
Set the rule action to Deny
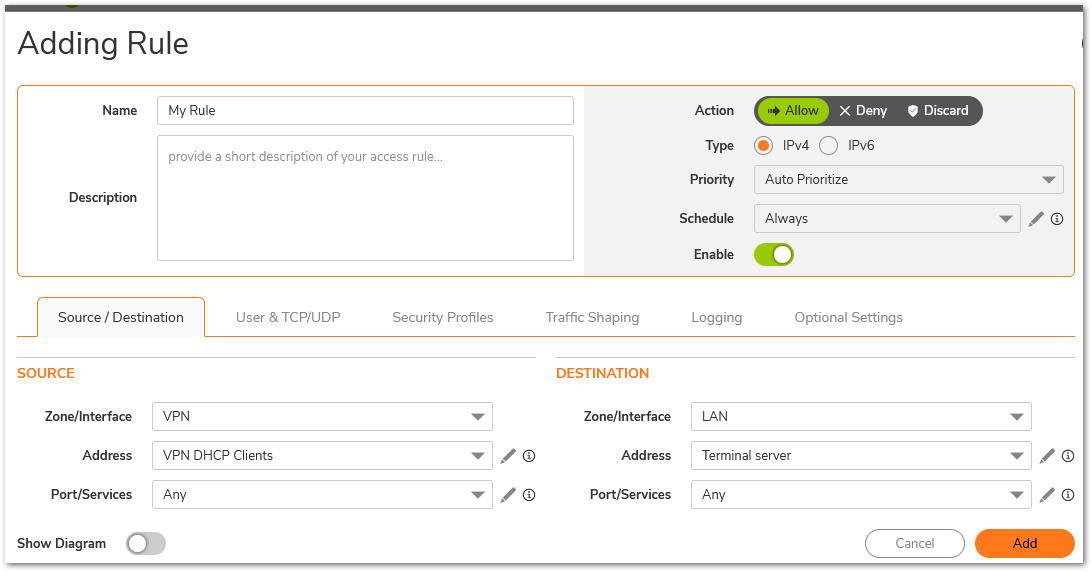pyautogui.click(x=863, y=111)
